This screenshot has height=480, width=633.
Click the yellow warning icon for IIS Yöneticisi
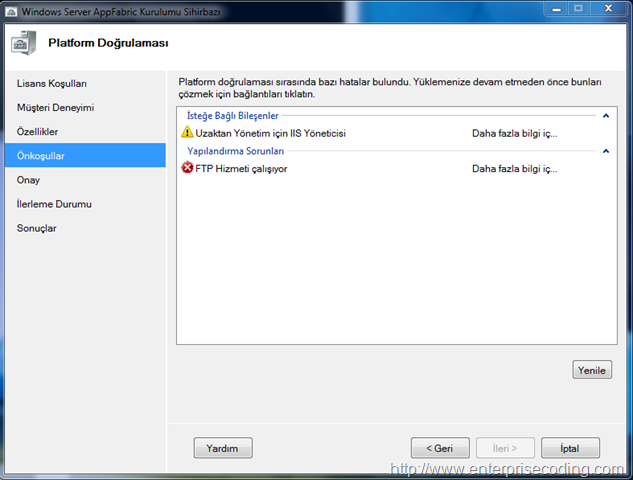pyautogui.click(x=187, y=132)
